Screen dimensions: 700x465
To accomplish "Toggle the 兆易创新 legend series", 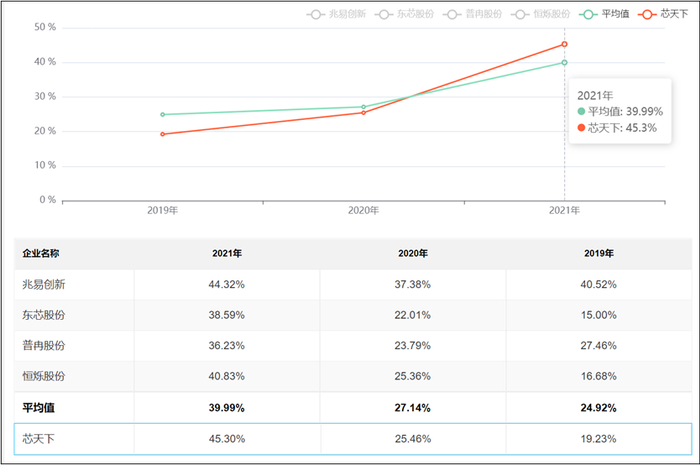I will coord(336,14).
